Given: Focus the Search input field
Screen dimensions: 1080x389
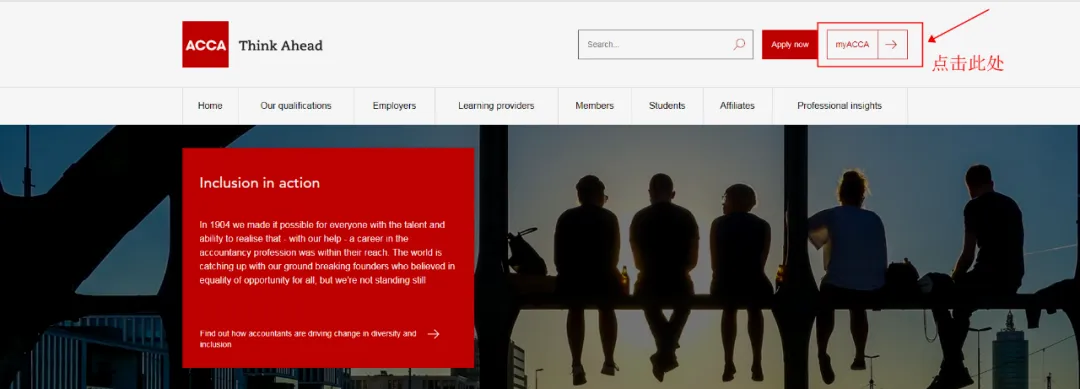Looking at the screenshot, I should click(665, 44).
